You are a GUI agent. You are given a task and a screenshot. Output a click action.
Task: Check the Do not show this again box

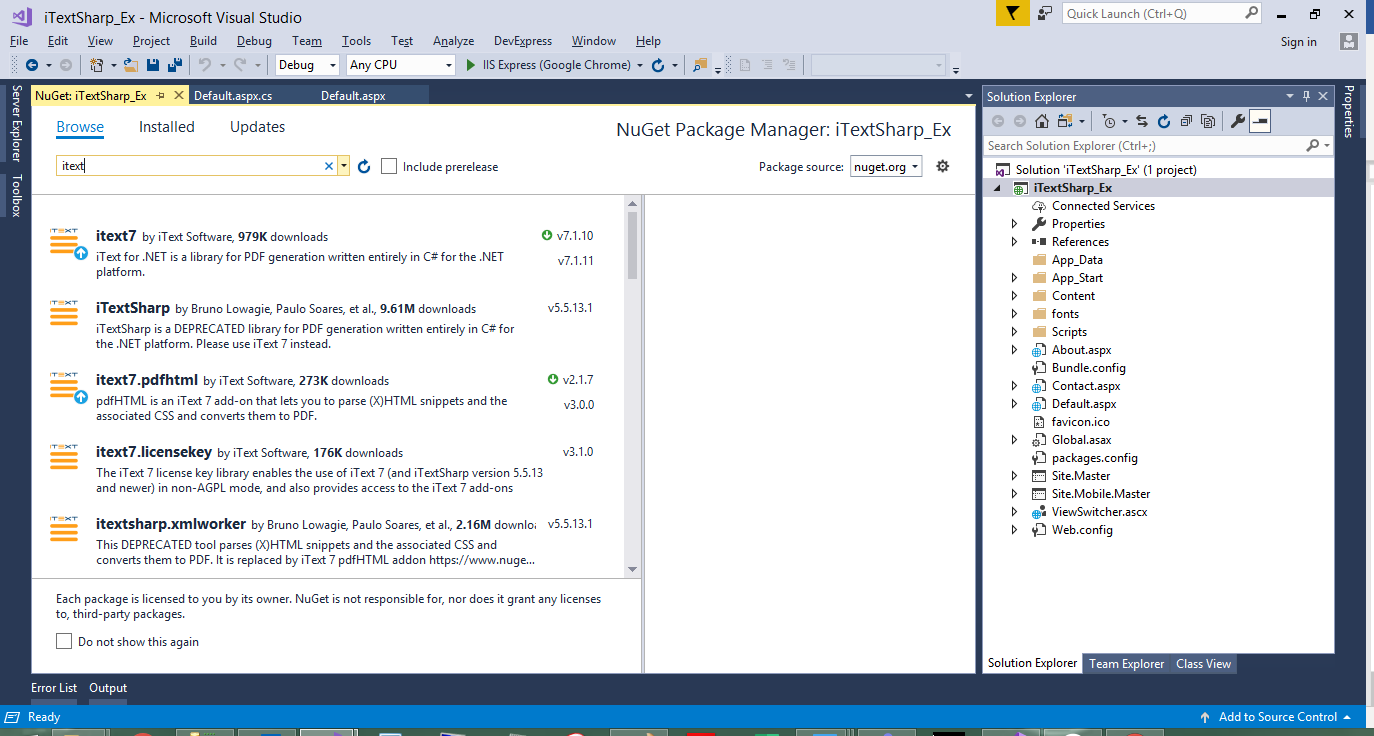[64, 641]
